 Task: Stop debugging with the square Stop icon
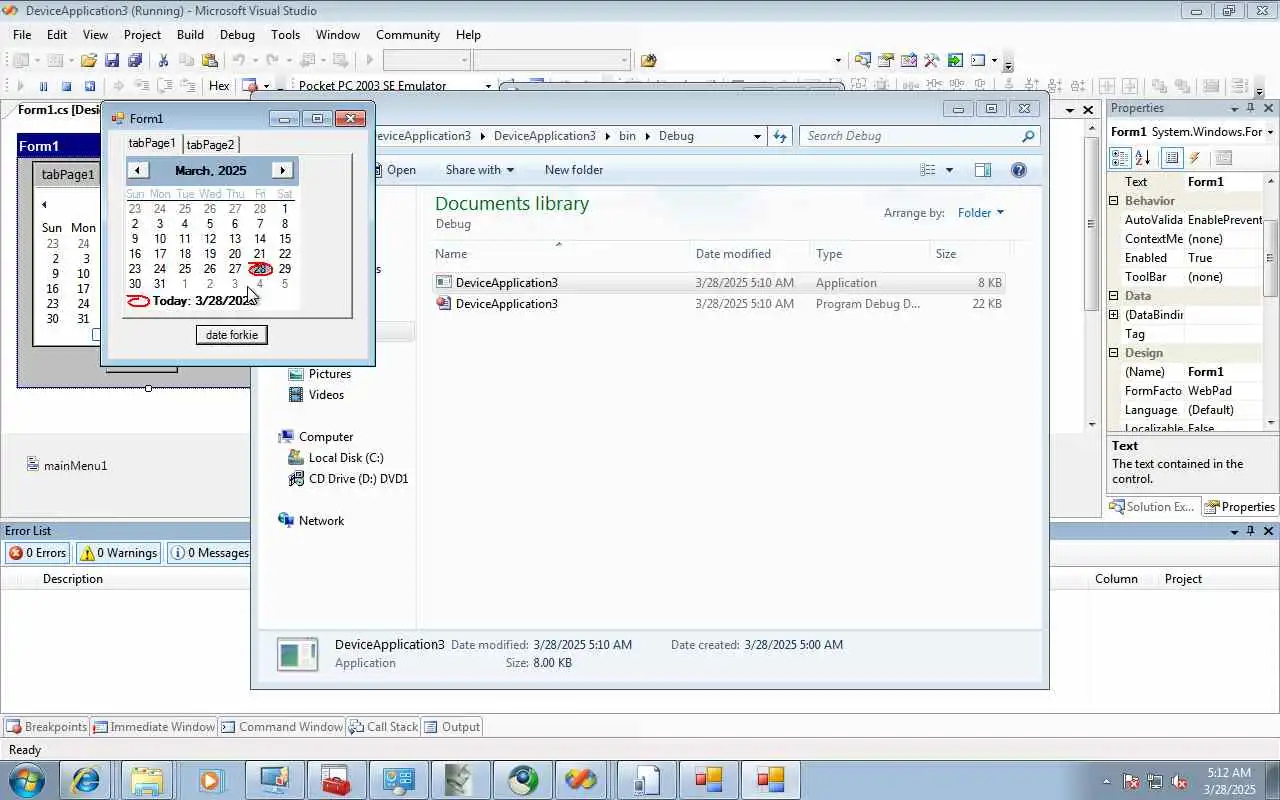tap(66, 86)
